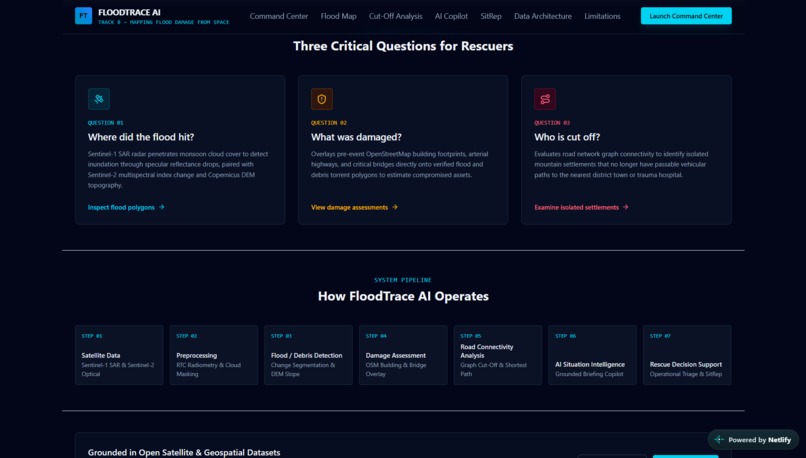
Task: Click QUESTION 01 label
Action: (x=105, y=123)
